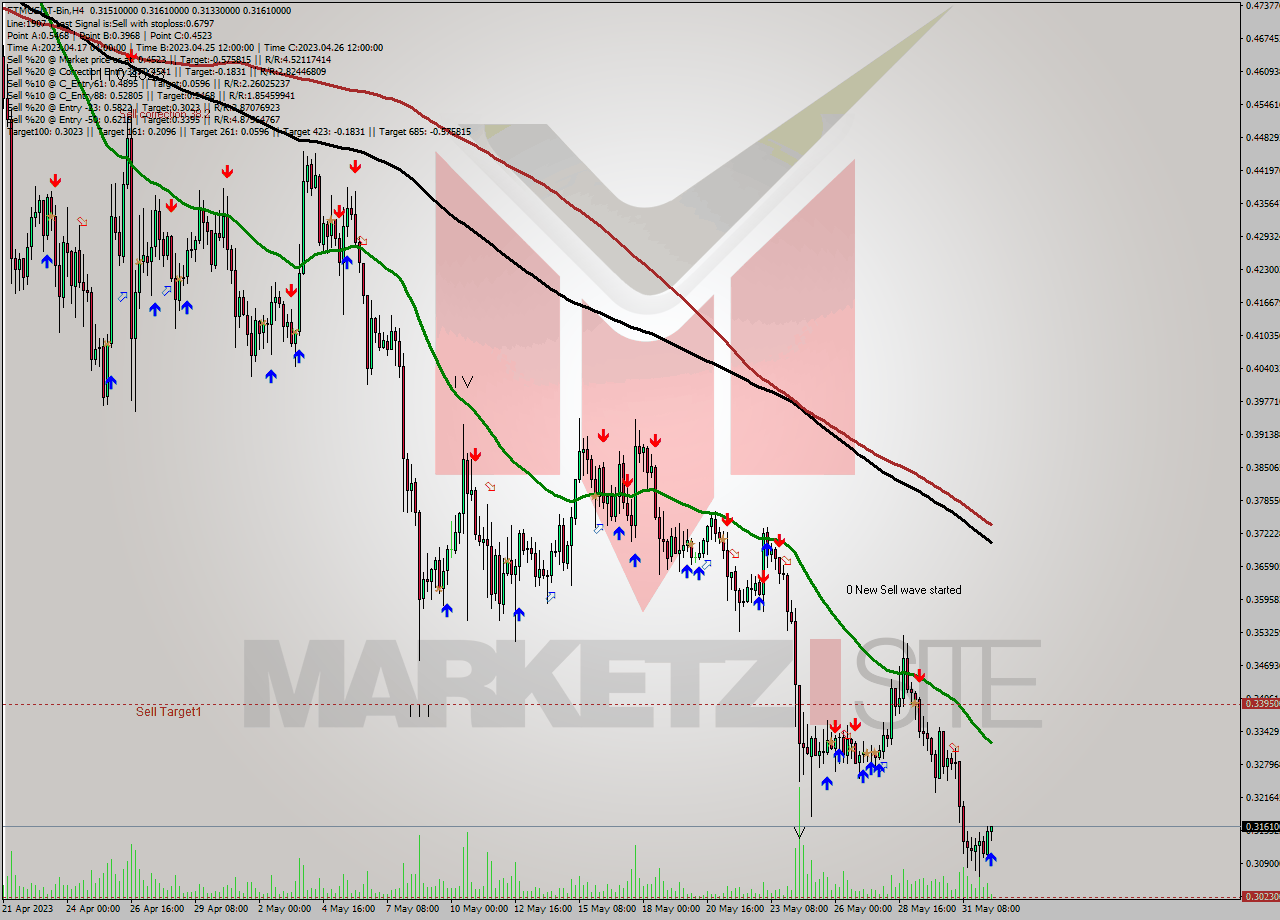
Task: Click the '2 May 00:00' time axis label
Action: tap(285, 909)
